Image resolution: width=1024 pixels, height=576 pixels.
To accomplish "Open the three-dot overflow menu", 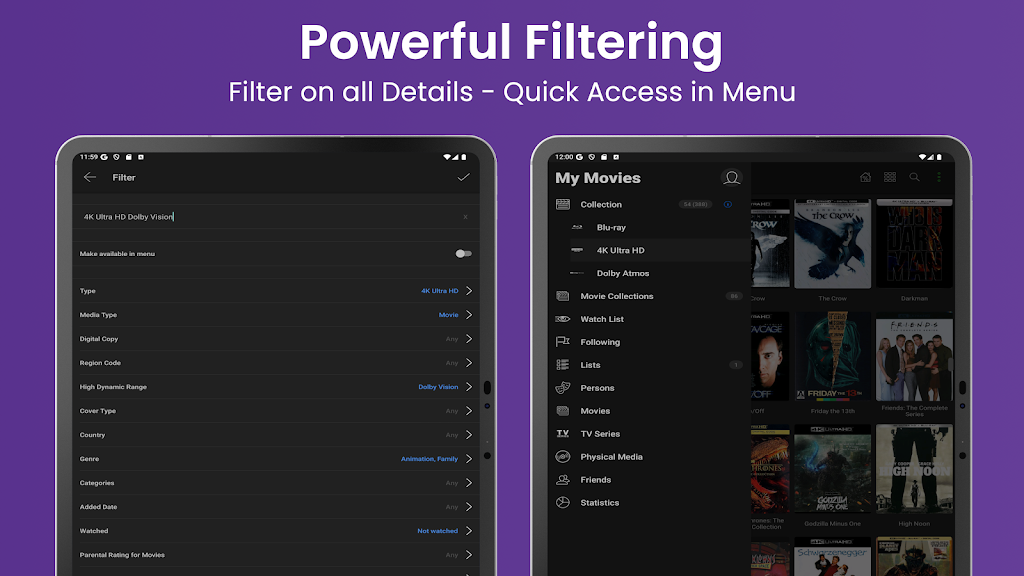I will click(x=938, y=177).
